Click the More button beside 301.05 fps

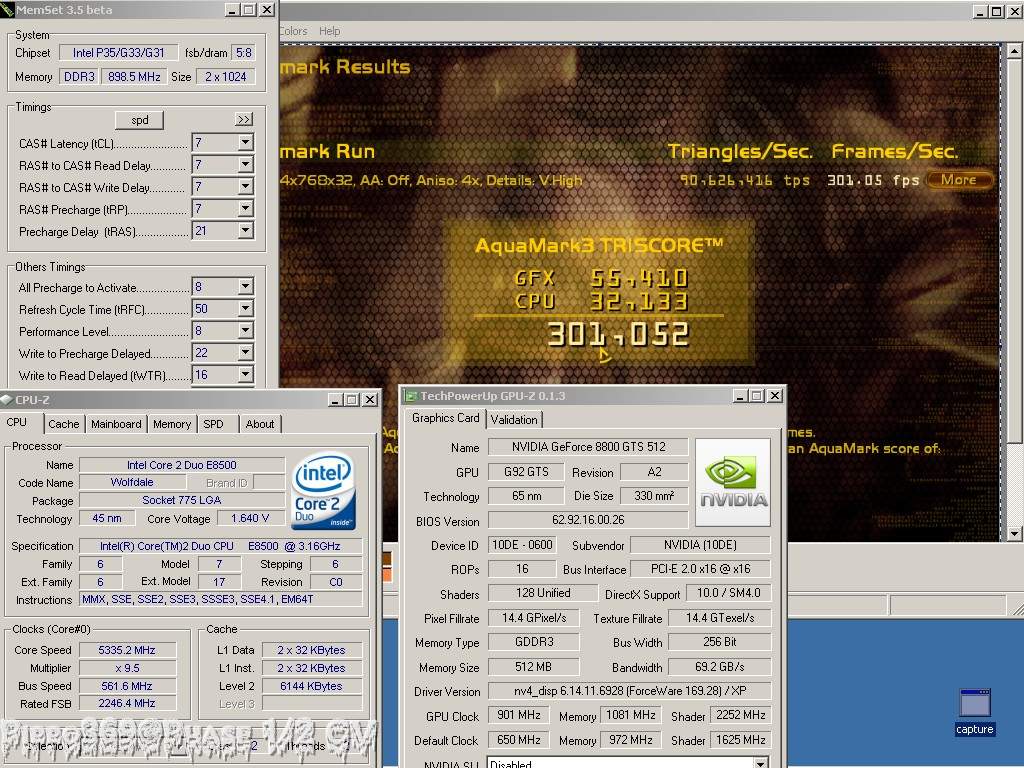959,180
